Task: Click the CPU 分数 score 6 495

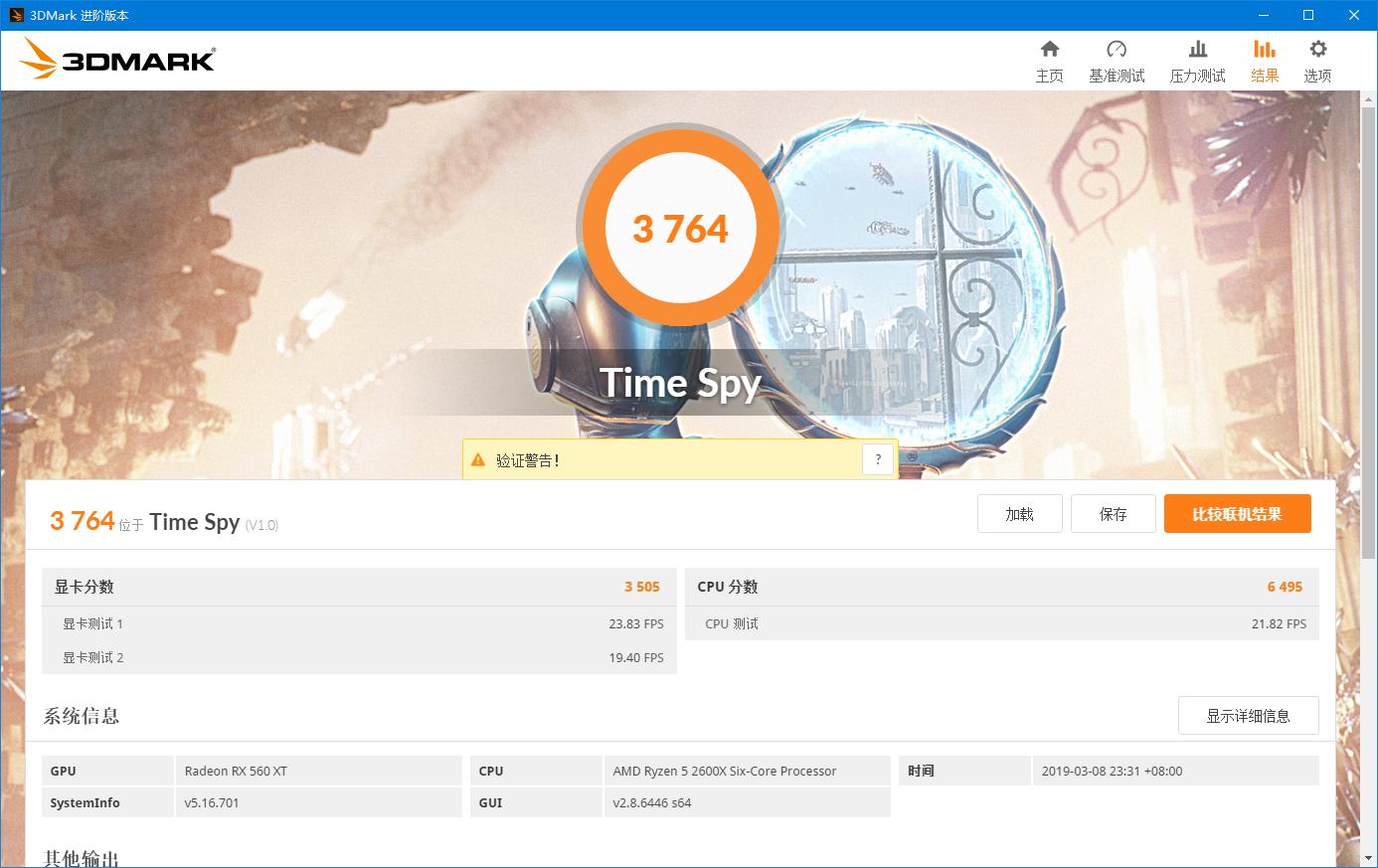Action: point(1286,587)
